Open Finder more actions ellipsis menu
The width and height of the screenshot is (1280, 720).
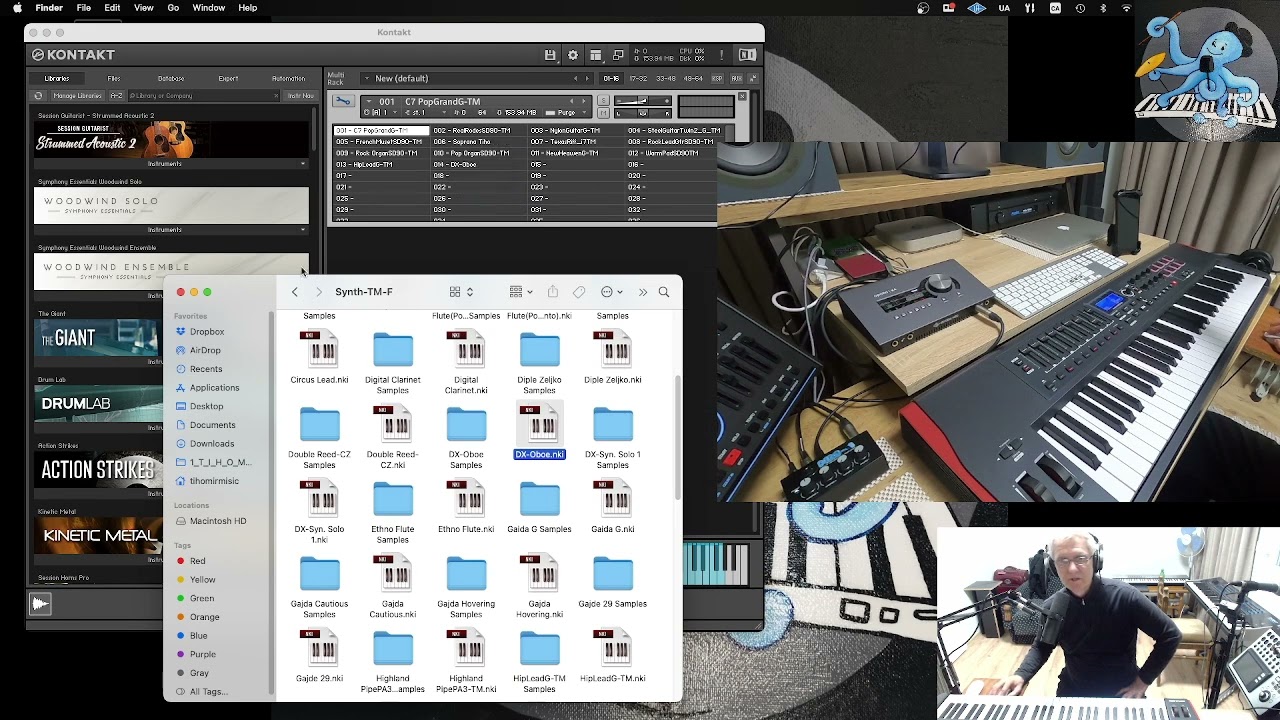tap(612, 292)
